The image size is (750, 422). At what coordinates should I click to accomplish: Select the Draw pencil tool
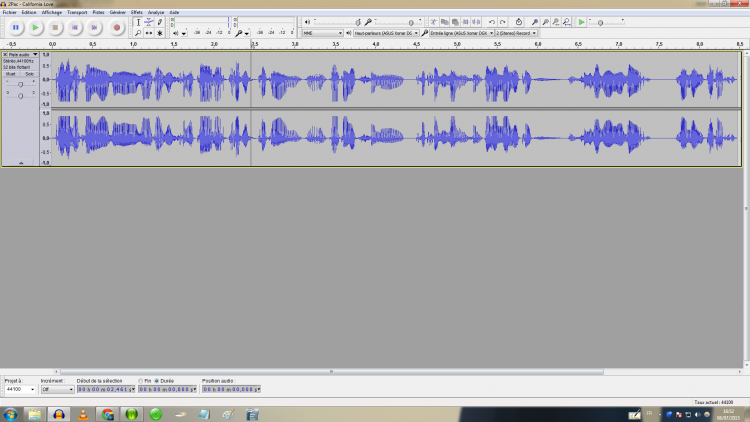[x=160, y=22]
